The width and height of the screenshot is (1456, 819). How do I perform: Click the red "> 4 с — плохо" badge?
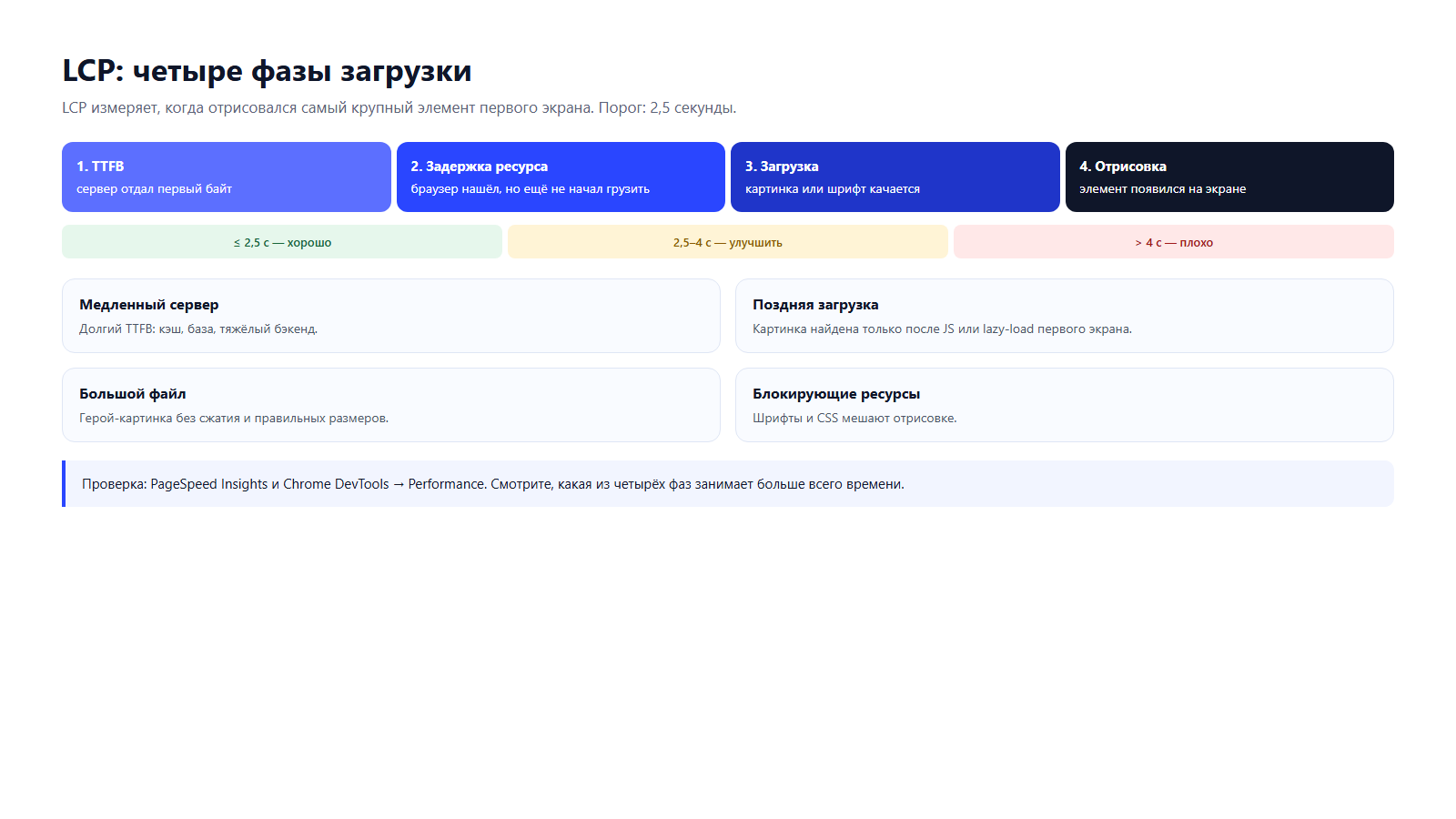1174,242
